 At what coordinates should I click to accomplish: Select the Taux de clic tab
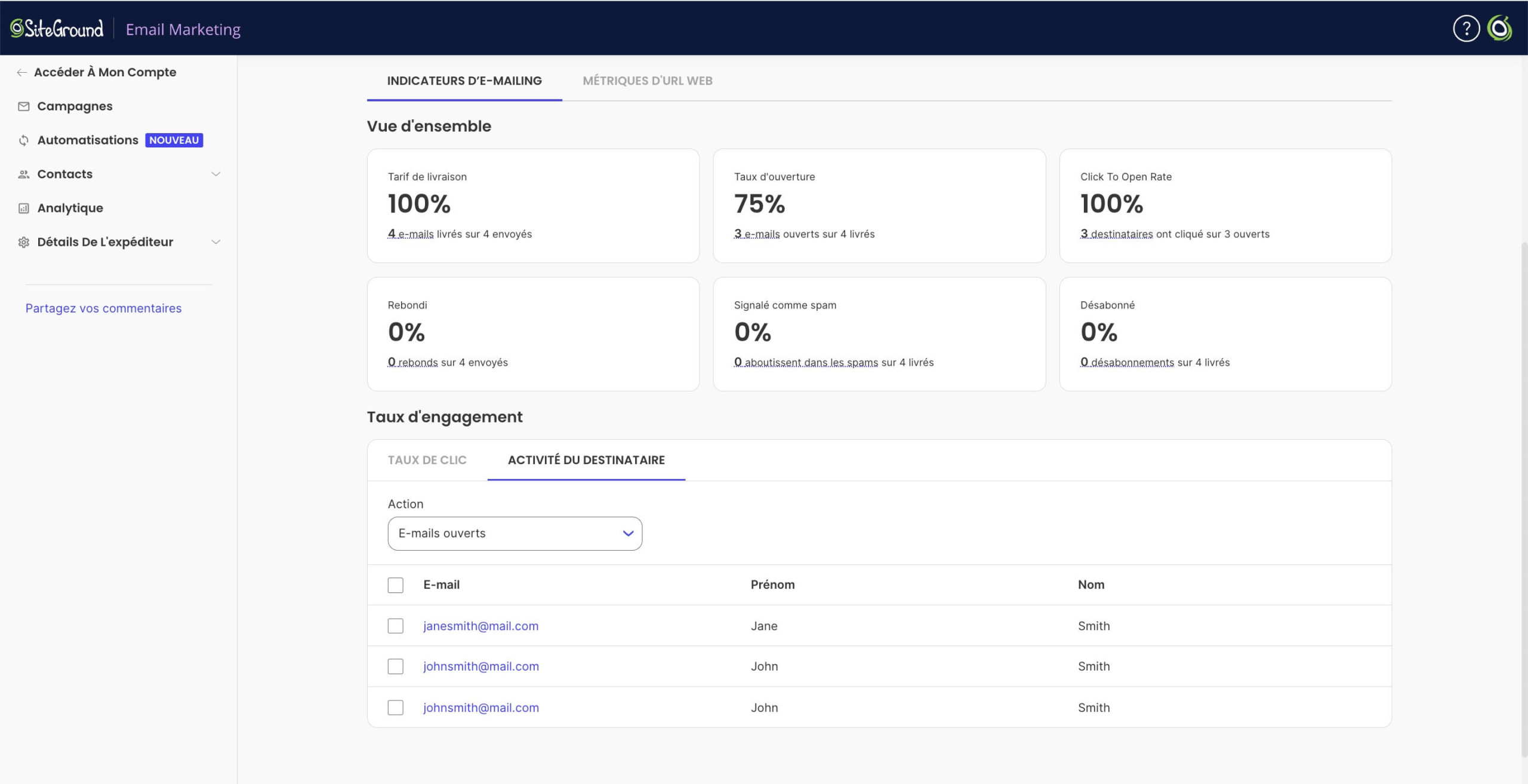427,460
